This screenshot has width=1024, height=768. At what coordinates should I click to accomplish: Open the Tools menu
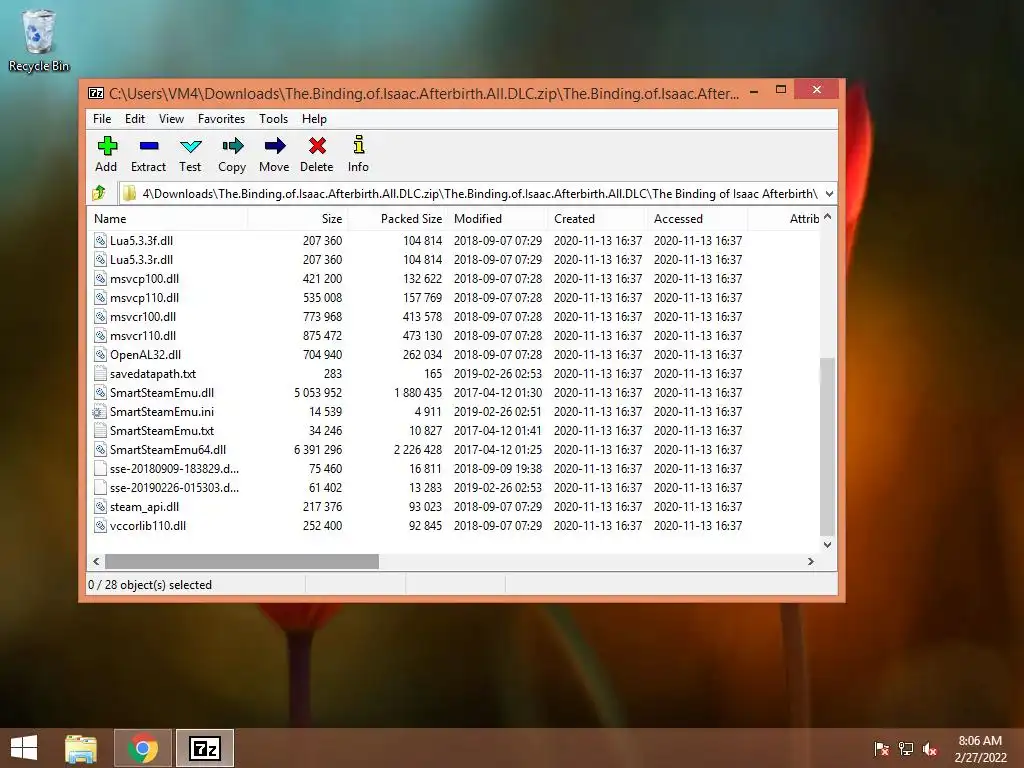(x=273, y=119)
